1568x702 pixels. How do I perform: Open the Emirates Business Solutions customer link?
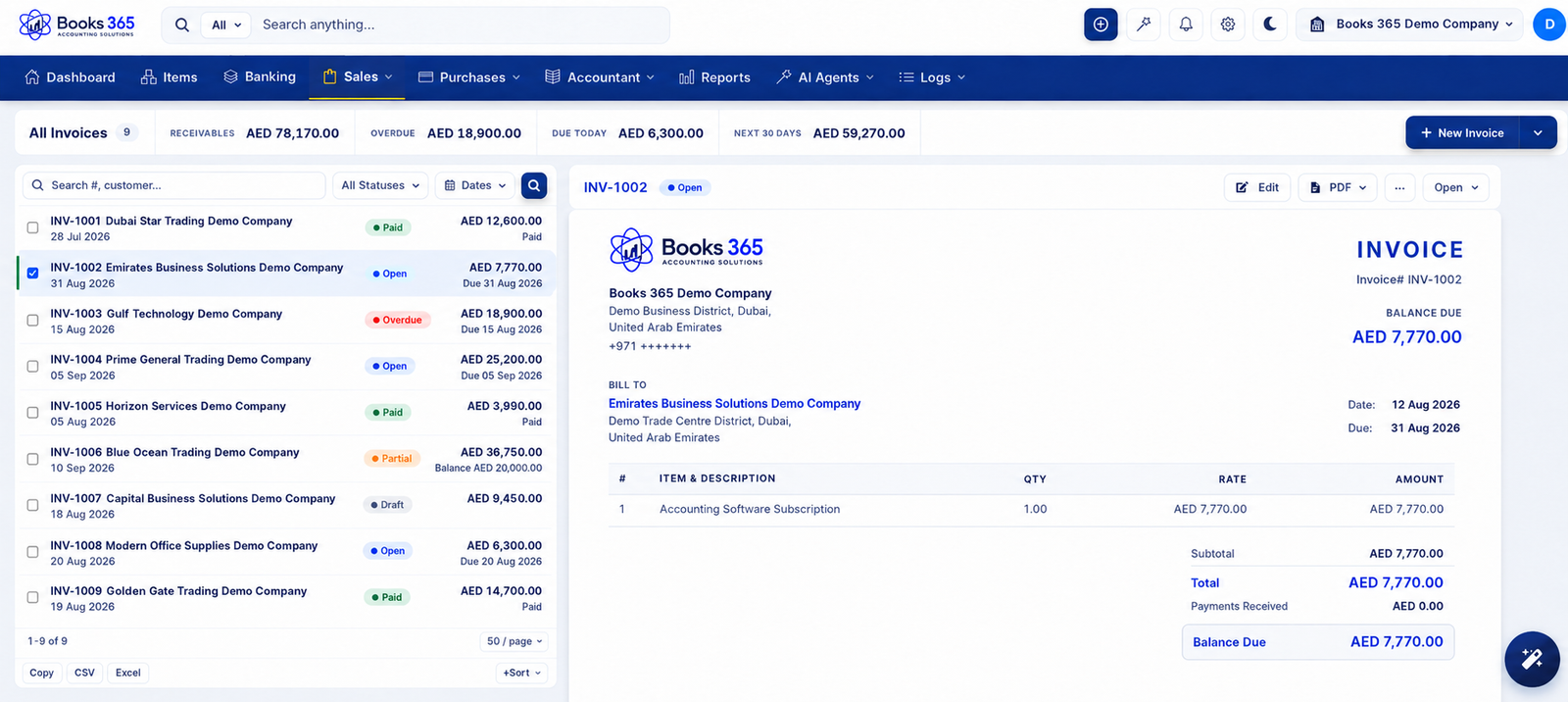pos(734,403)
